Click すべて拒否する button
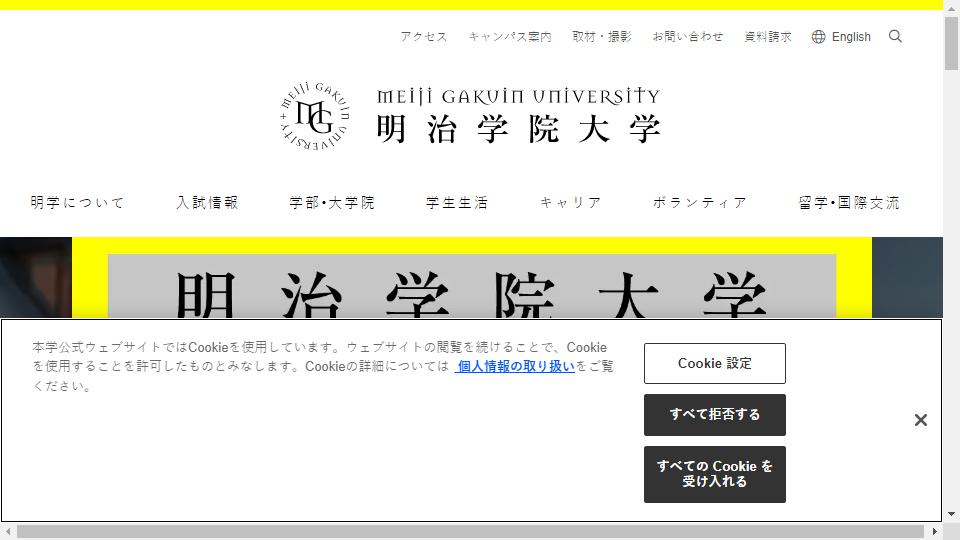This screenshot has width=960, height=540. tap(714, 414)
